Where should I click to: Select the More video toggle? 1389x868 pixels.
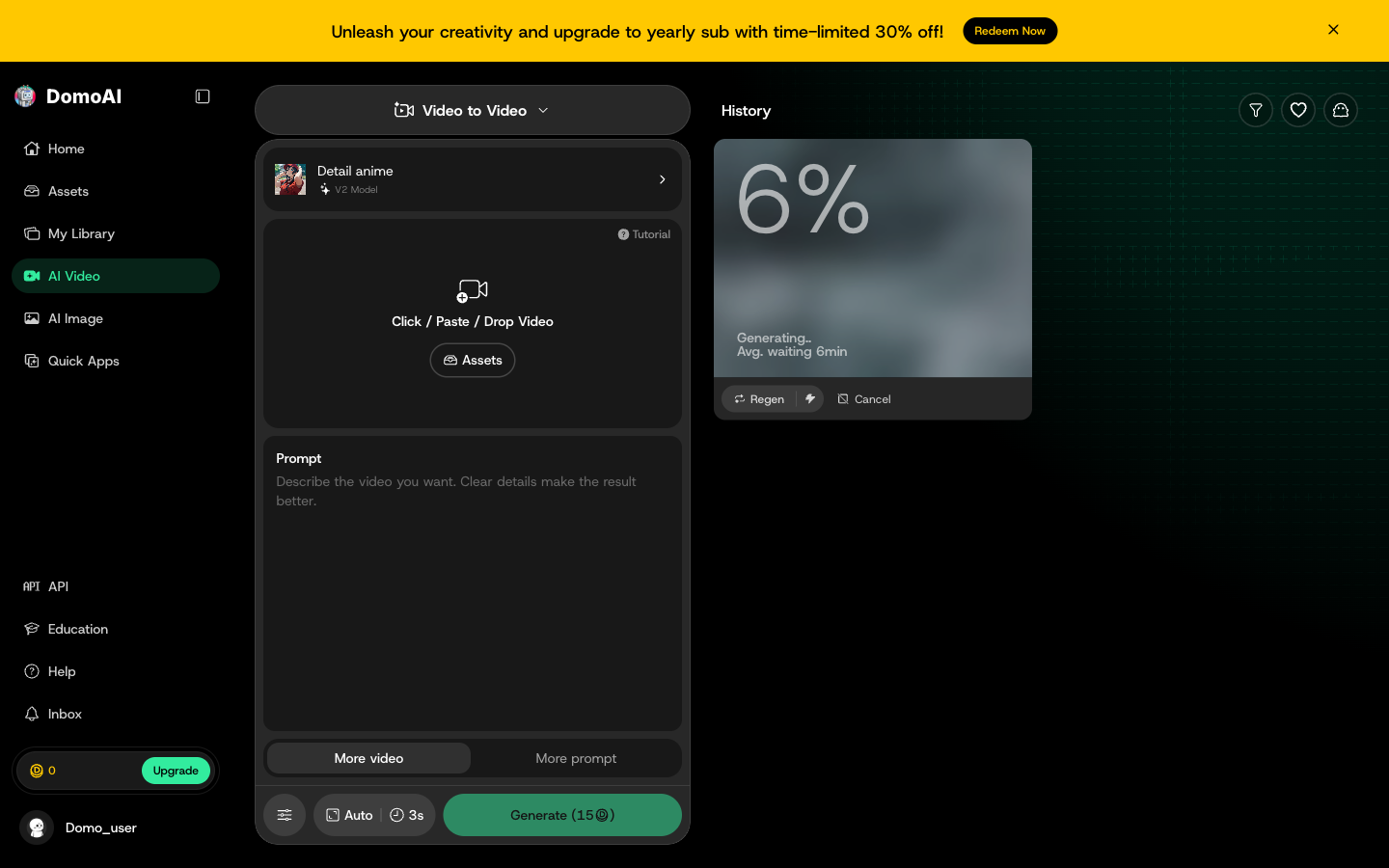click(368, 758)
